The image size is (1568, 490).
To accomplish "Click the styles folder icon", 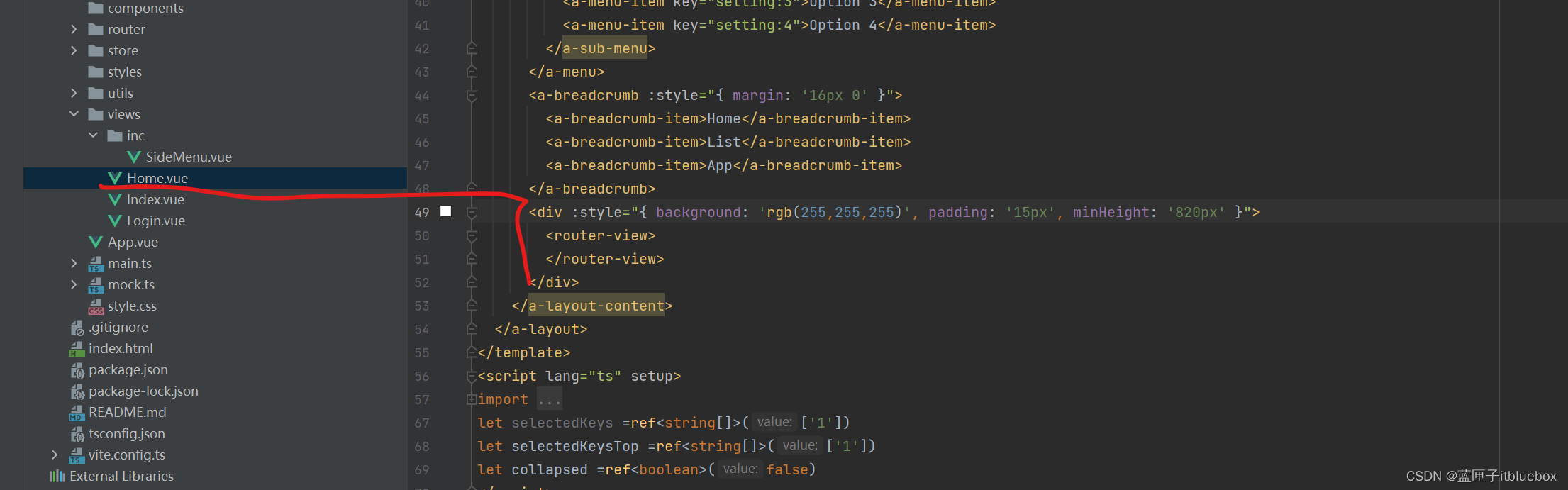I will coord(96,72).
